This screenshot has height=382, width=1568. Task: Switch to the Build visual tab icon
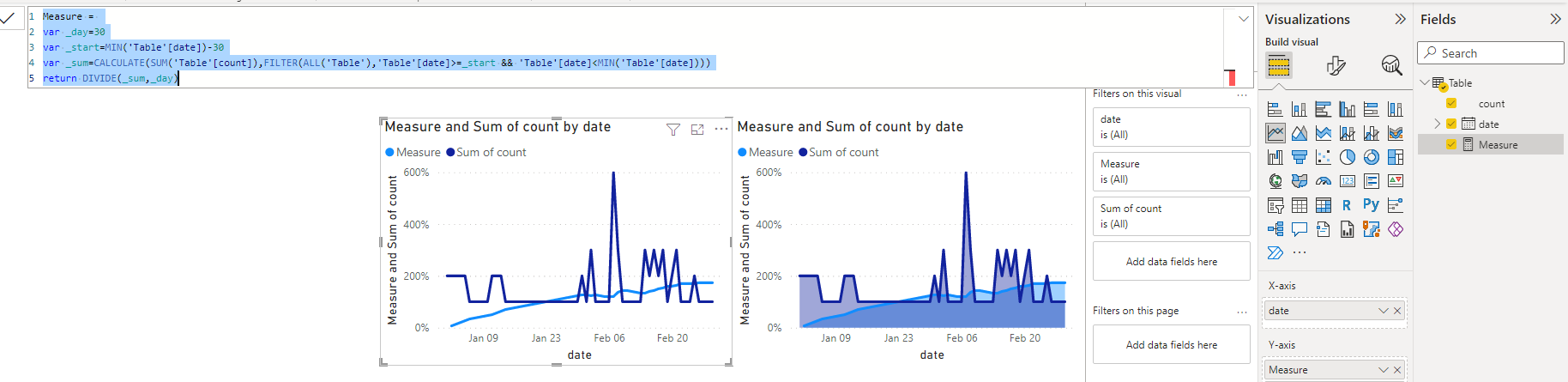[x=1278, y=65]
